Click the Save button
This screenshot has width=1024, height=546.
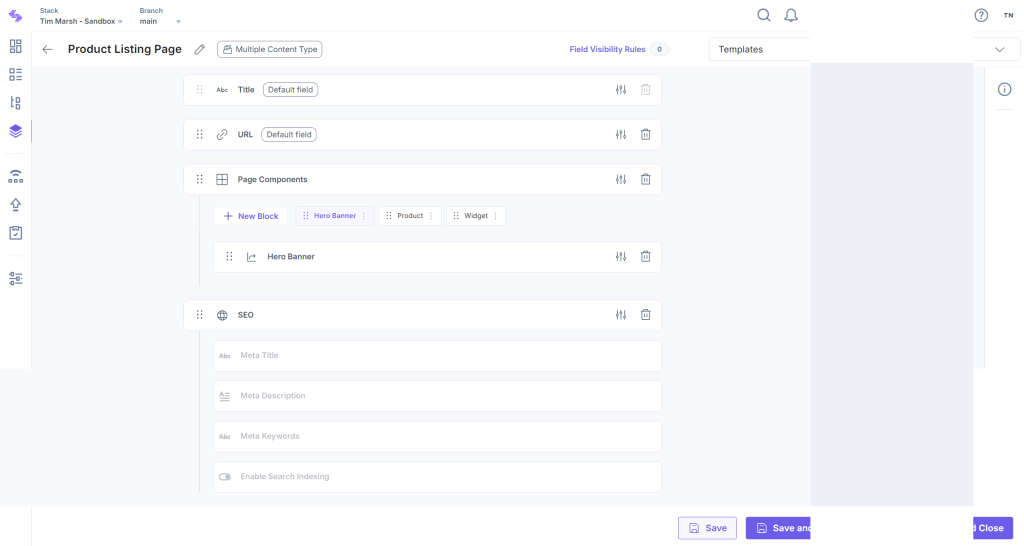(707, 528)
